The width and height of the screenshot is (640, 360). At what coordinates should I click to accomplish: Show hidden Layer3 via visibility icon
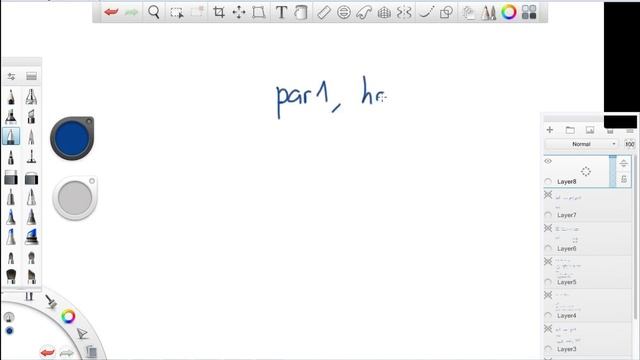[548, 329]
